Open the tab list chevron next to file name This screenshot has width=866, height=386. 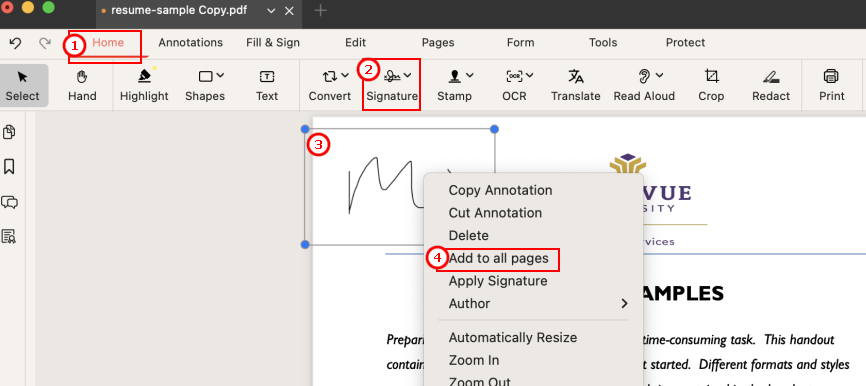271,10
